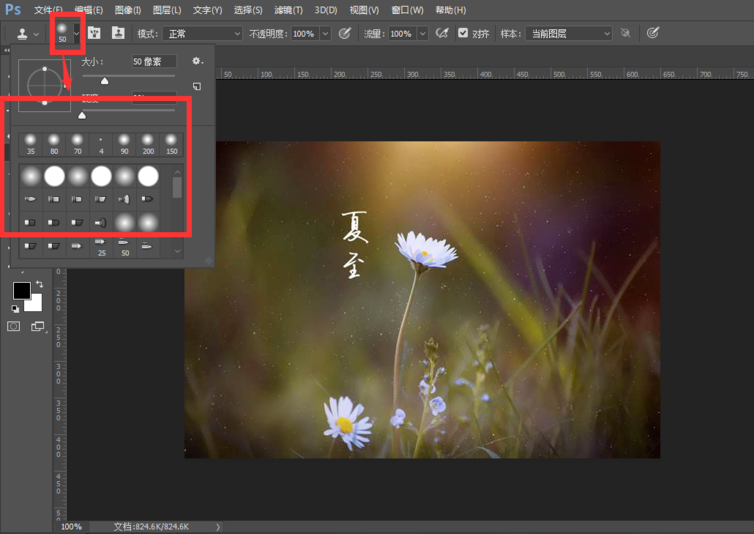The height and width of the screenshot is (534, 754).
Task: Click the Clone Stamp tool preset icon
Action: [x=22, y=33]
